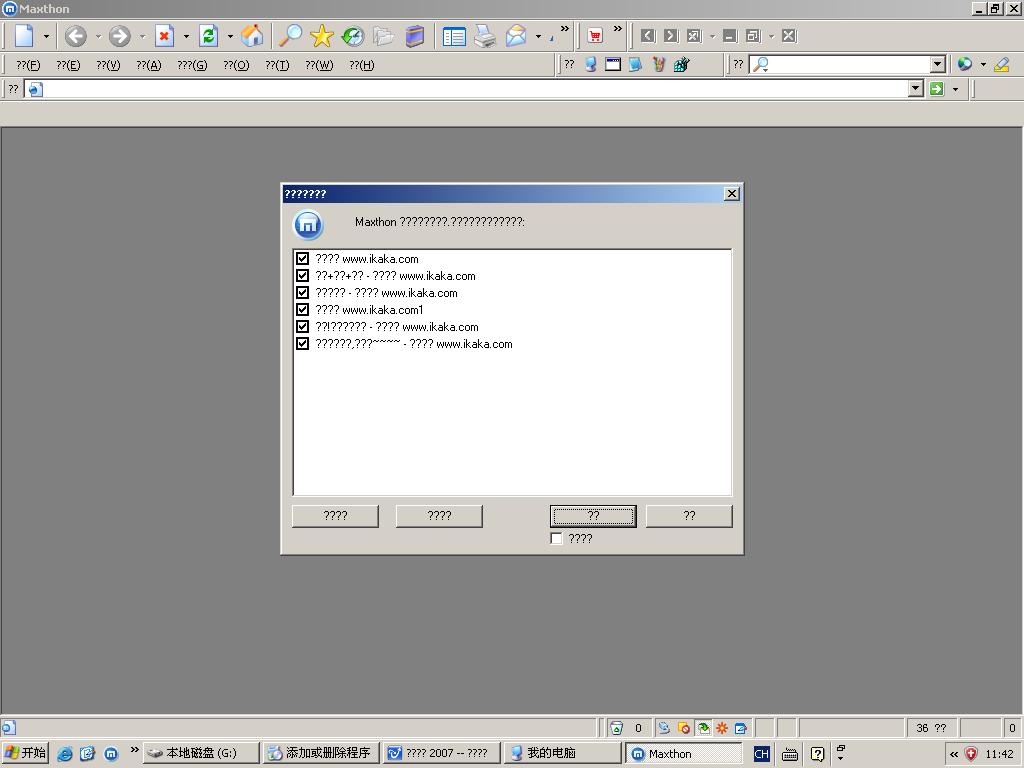The image size is (1024, 768).
Task: Open Favorites yellow star icon
Action: [x=321, y=36]
